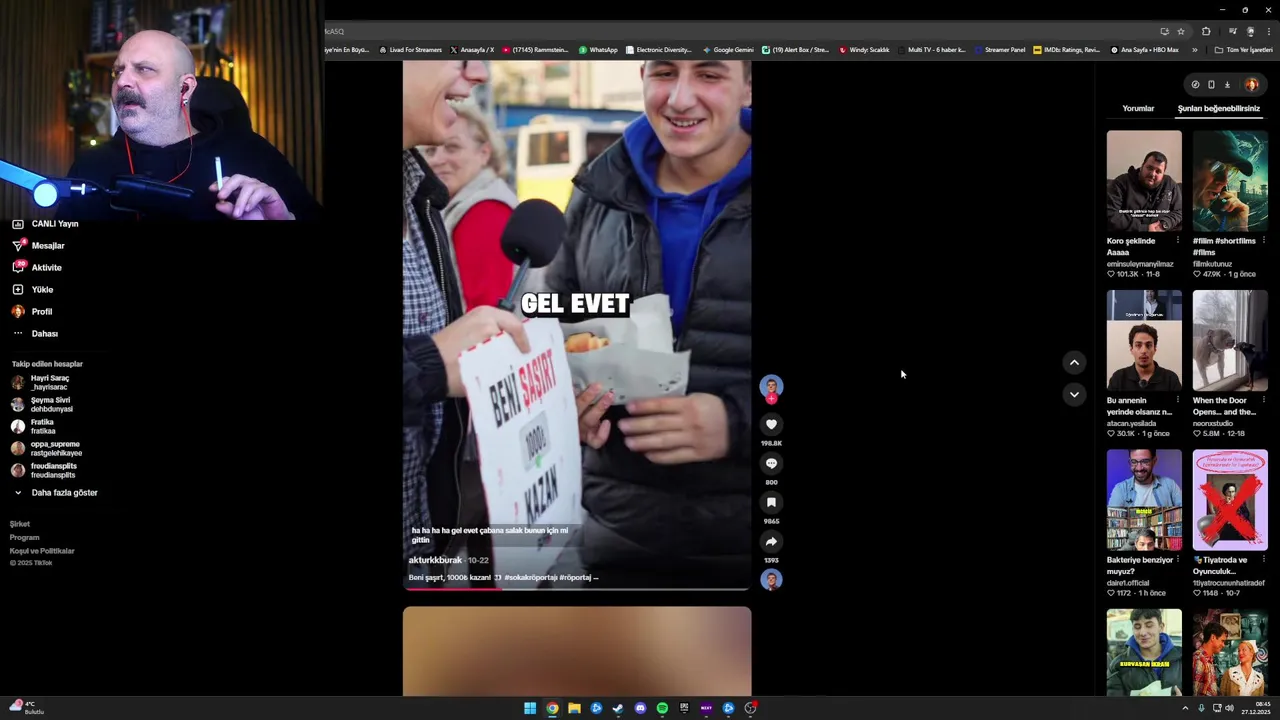The width and height of the screenshot is (1280, 720).
Task: Switch to Şunları beğenebilirsiniz tab
Action: pos(1219,108)
